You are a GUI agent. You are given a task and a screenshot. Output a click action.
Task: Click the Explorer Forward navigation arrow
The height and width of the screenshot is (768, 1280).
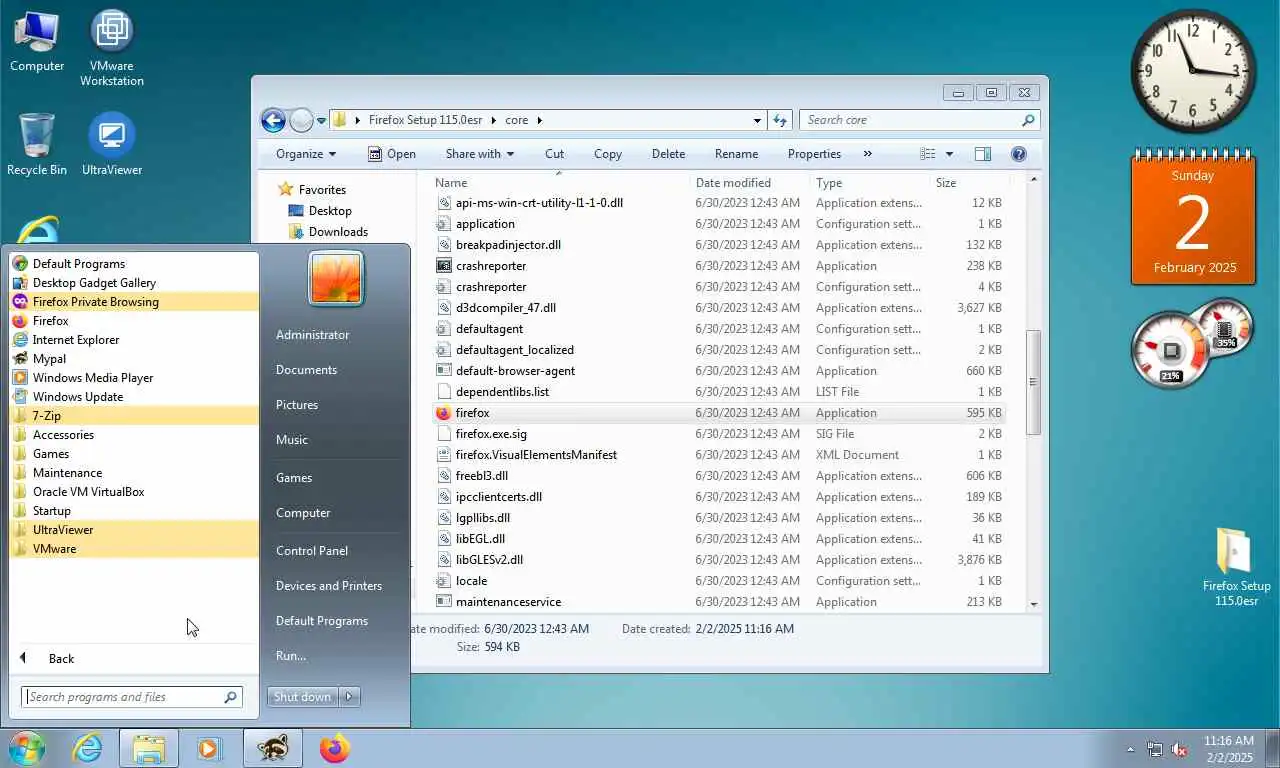(x=301, y=121)
